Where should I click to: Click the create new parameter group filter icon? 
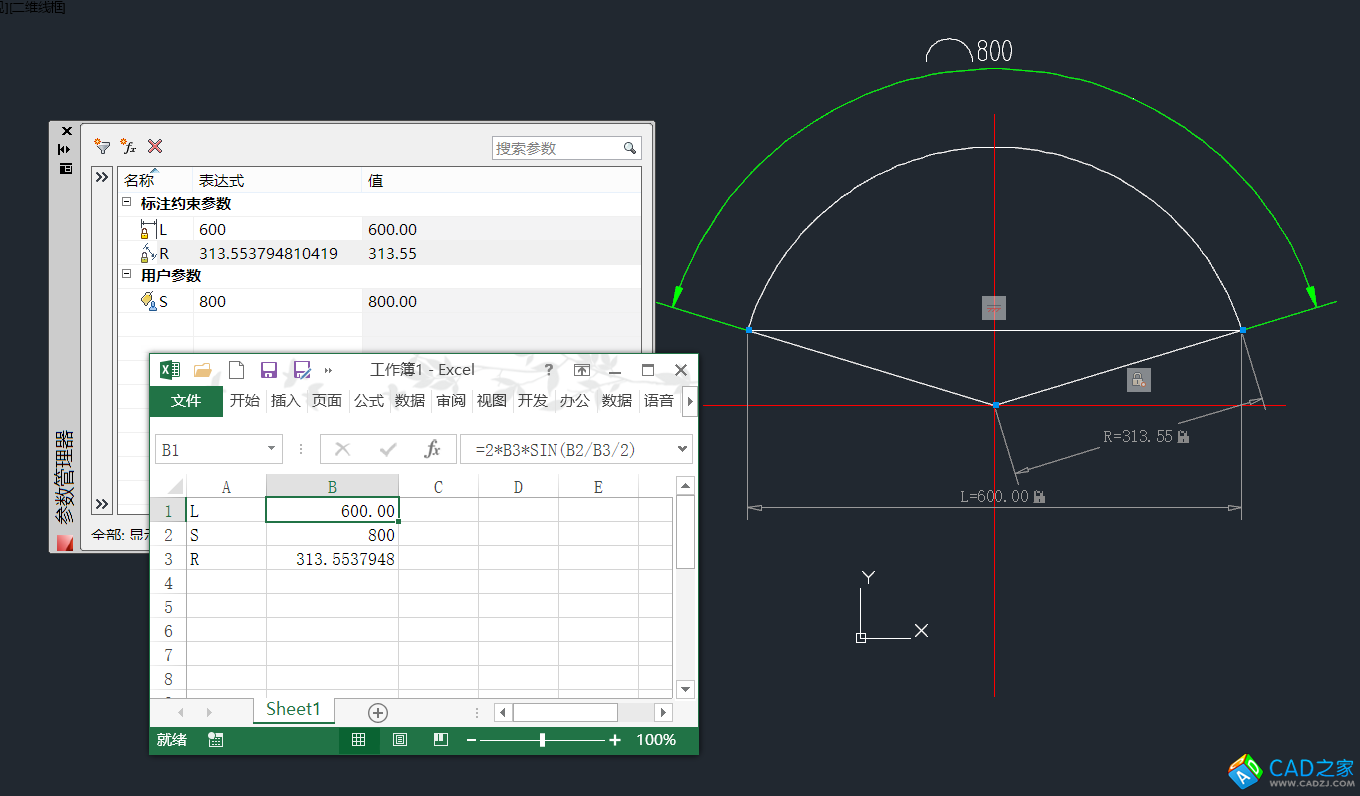pyautogui.click(x=101, y=147)
